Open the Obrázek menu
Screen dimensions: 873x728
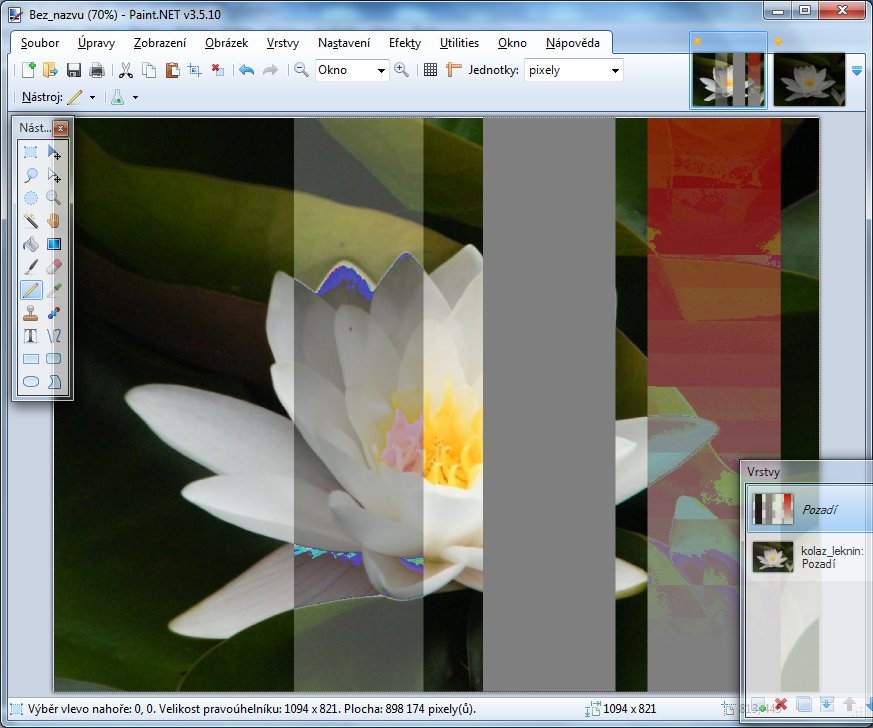click(x=227, y=43)
